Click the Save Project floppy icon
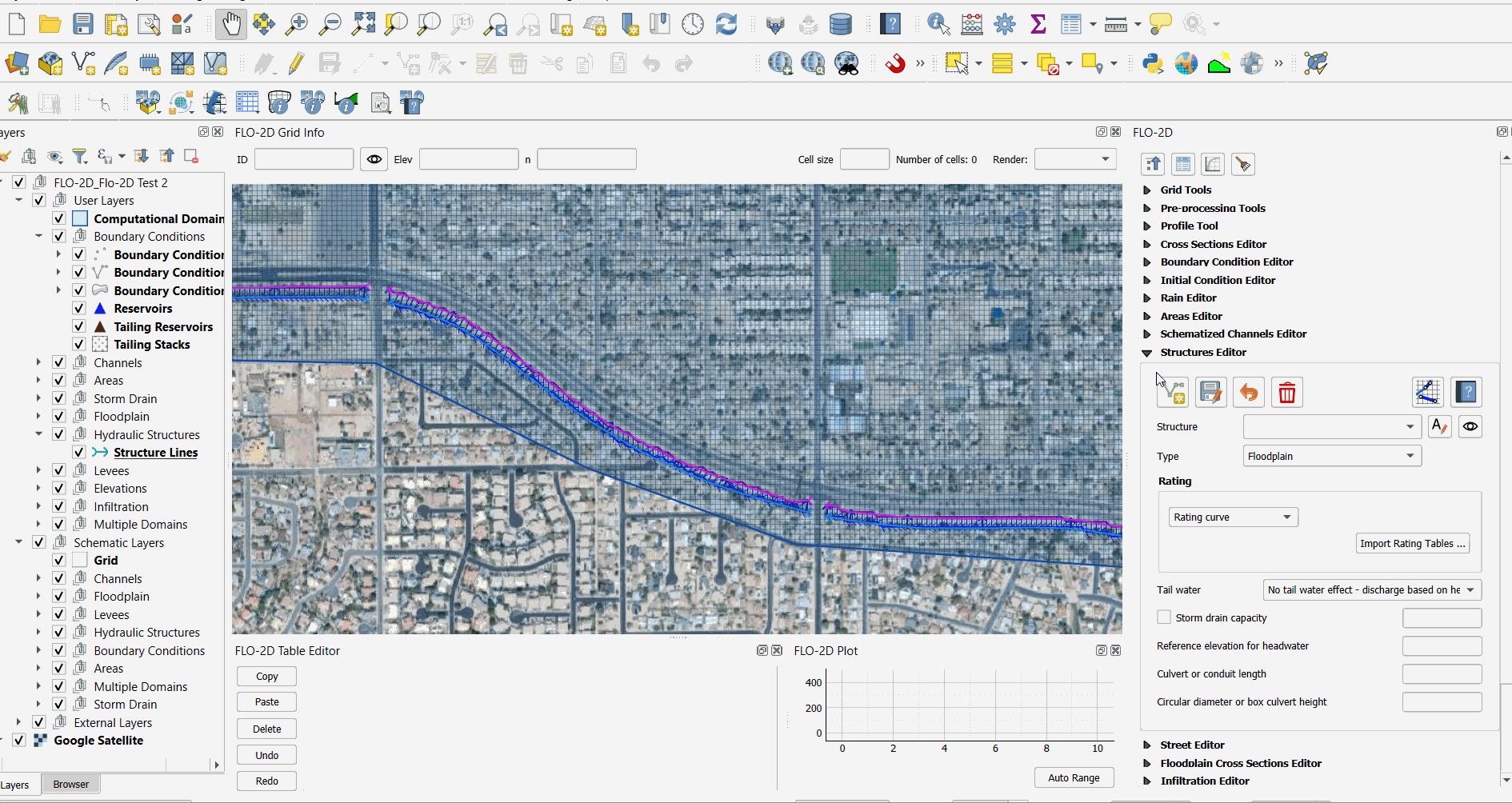Image resolution: width=1512 pixels, height=803 pixels. pos(83,25)
